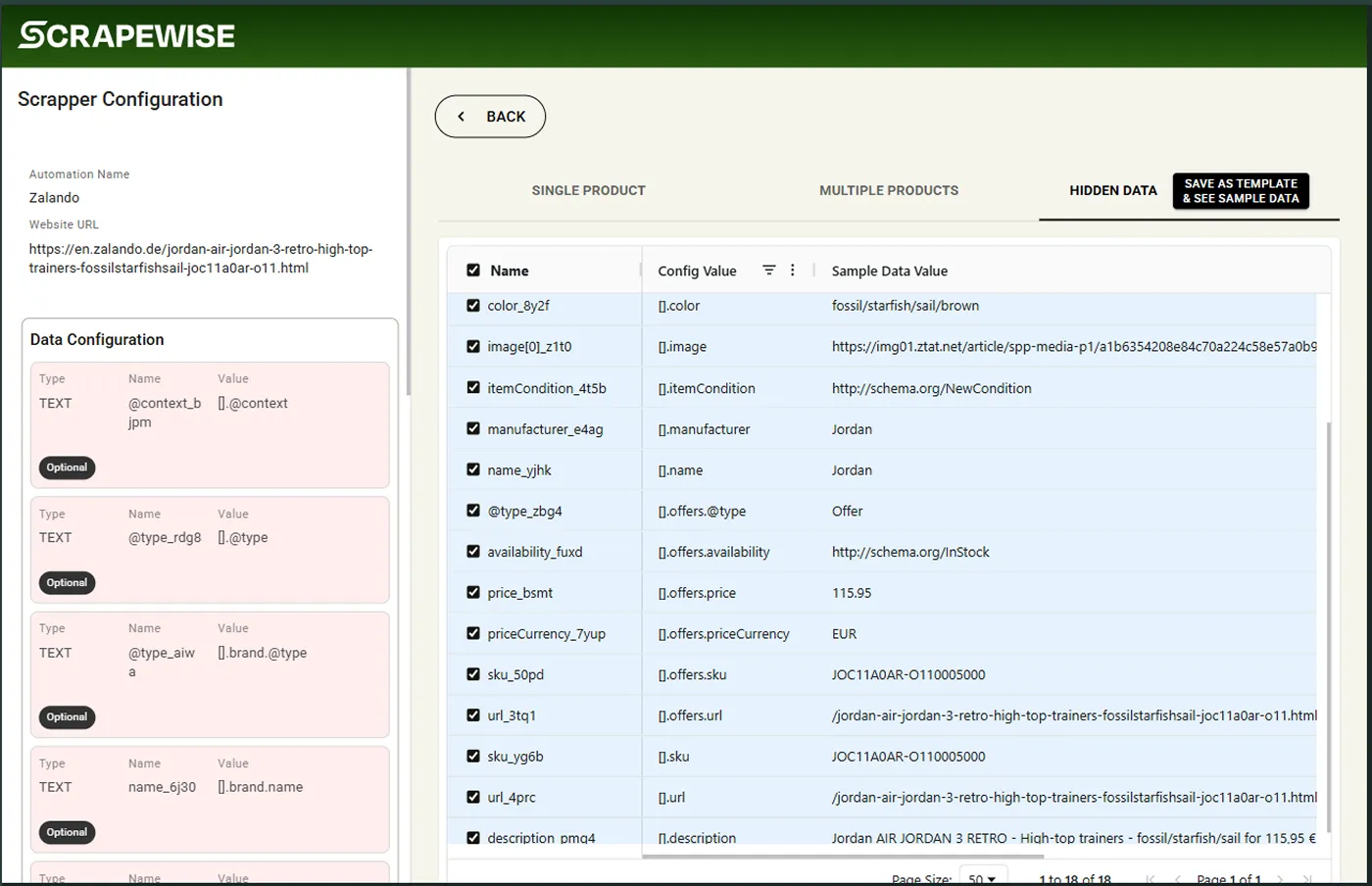Uncheck the color_8y2f row checkbox
1372x886 pixels.
coord(473,306)
